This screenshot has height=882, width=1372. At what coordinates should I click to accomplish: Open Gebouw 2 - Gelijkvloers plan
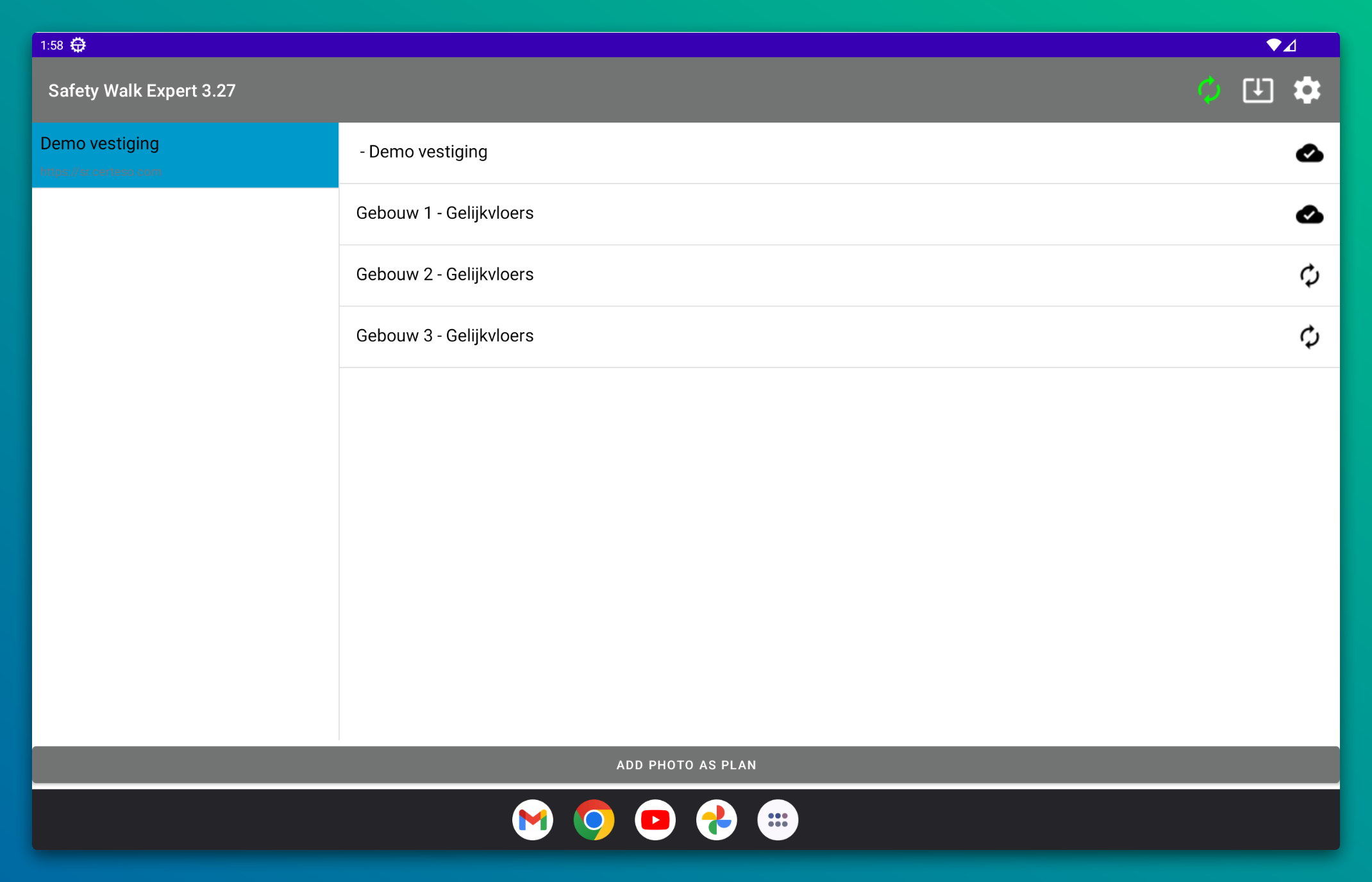445,275
